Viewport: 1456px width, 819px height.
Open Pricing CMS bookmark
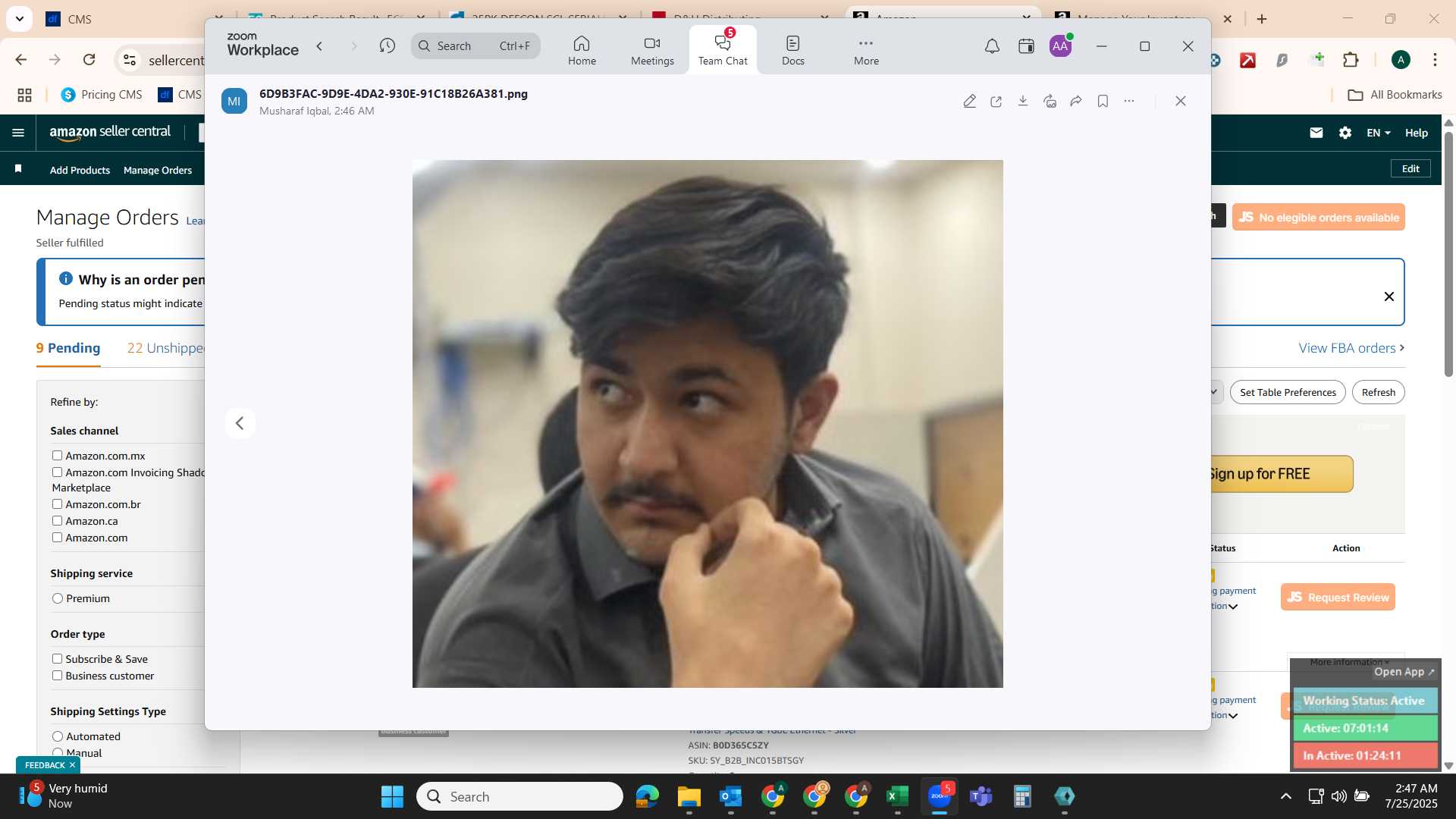click(102, 95)
